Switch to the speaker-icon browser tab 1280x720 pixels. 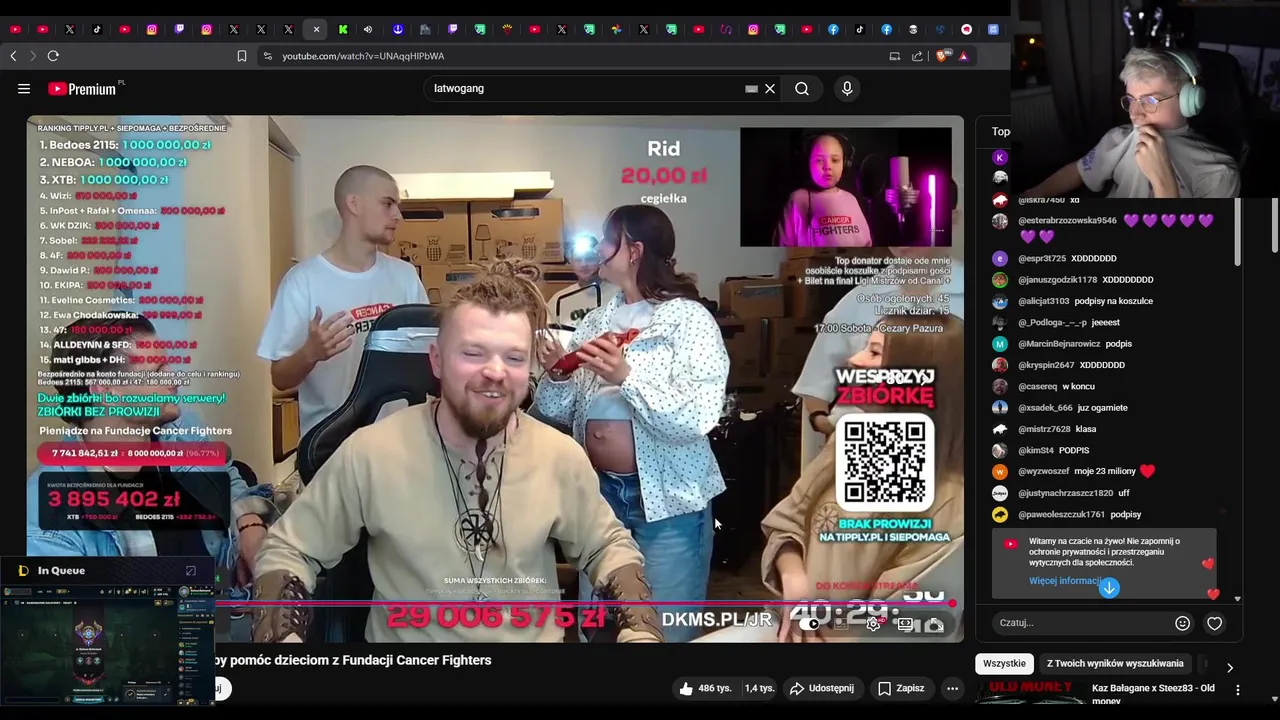tap(368, 30)
